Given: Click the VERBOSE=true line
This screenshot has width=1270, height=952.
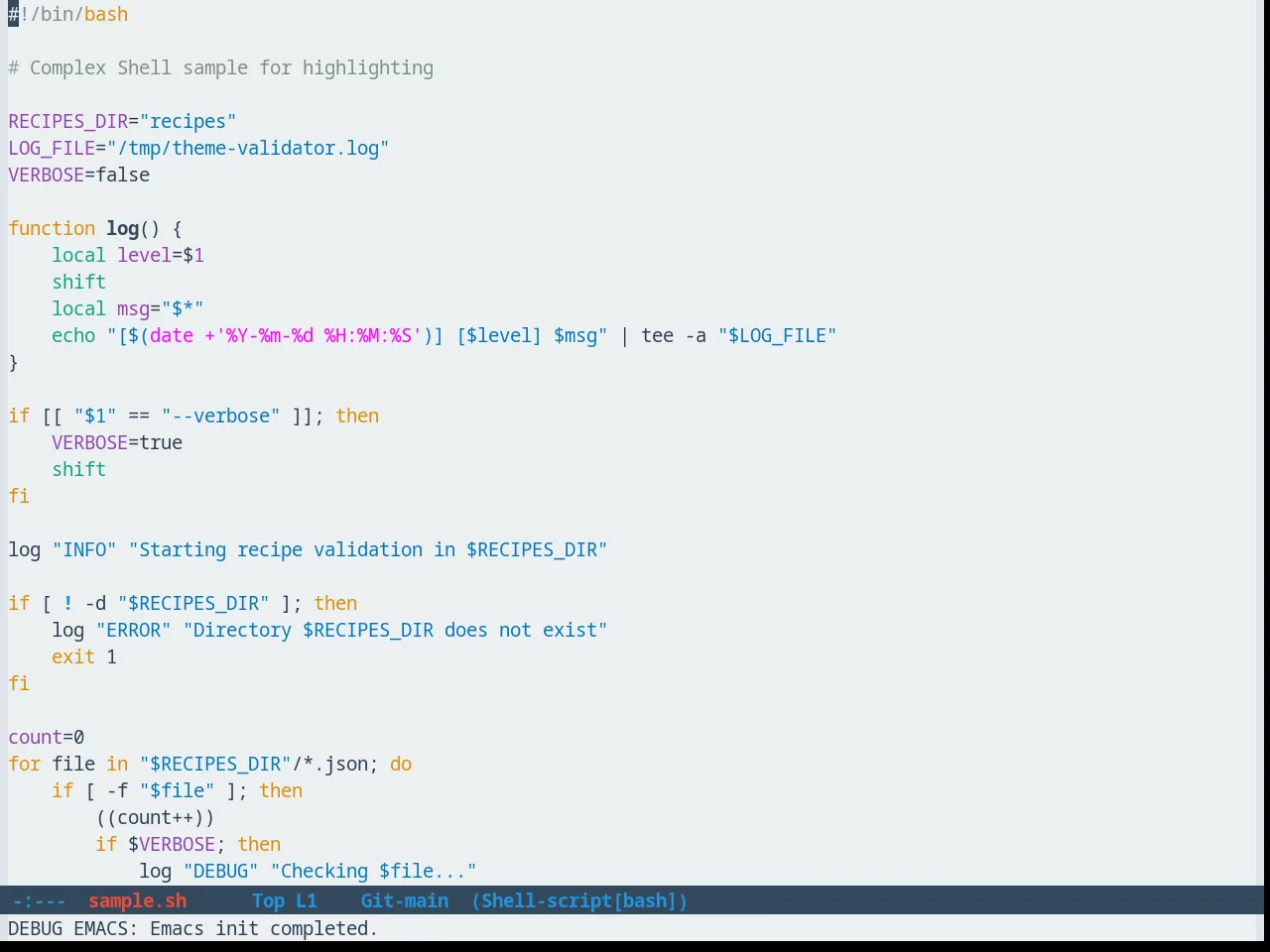Looking at the screenshot, I should [117, 442].
